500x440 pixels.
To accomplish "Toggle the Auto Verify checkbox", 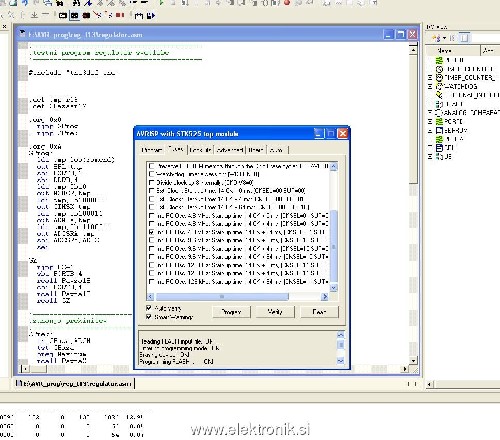I will coord(149,308).
